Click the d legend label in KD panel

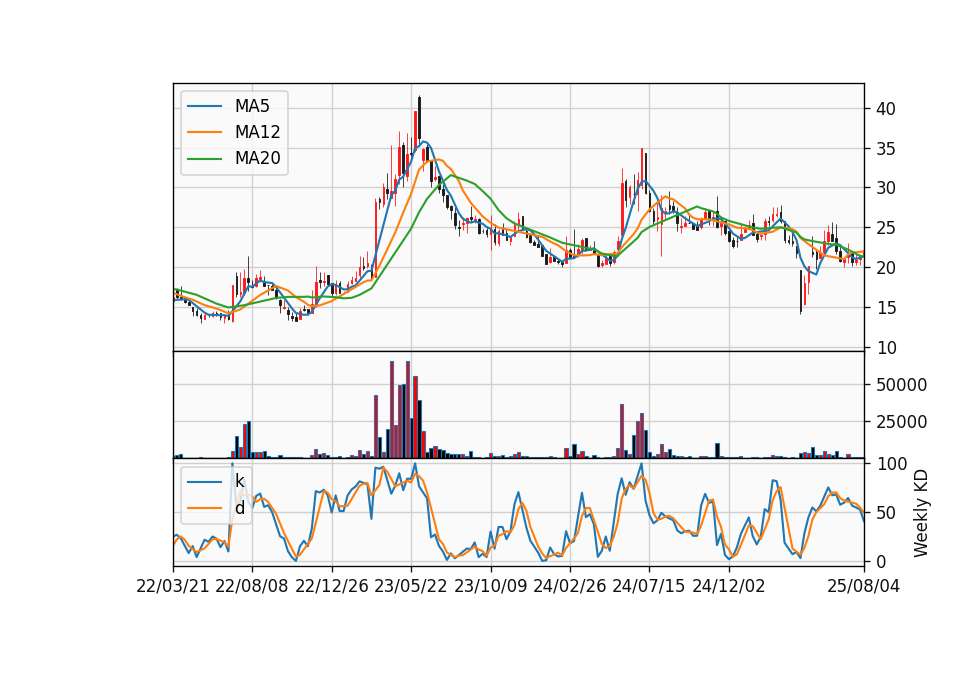(239, 508)
